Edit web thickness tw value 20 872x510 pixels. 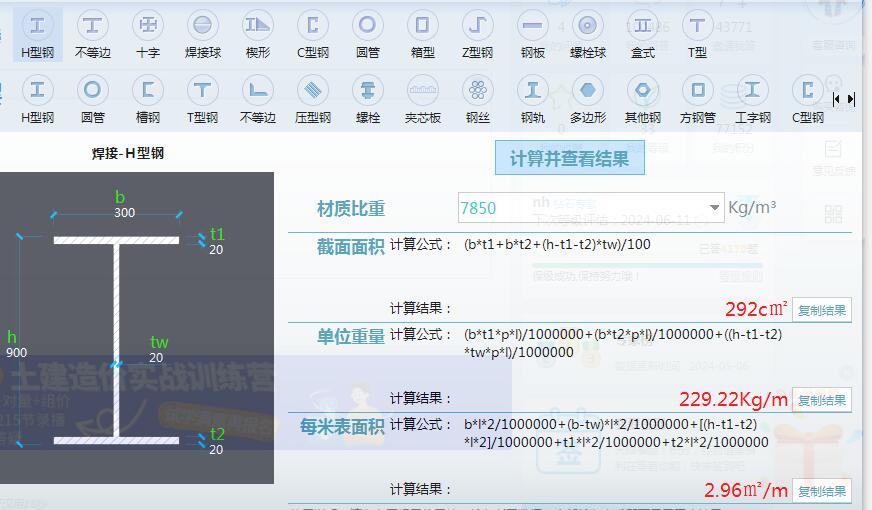156,358
